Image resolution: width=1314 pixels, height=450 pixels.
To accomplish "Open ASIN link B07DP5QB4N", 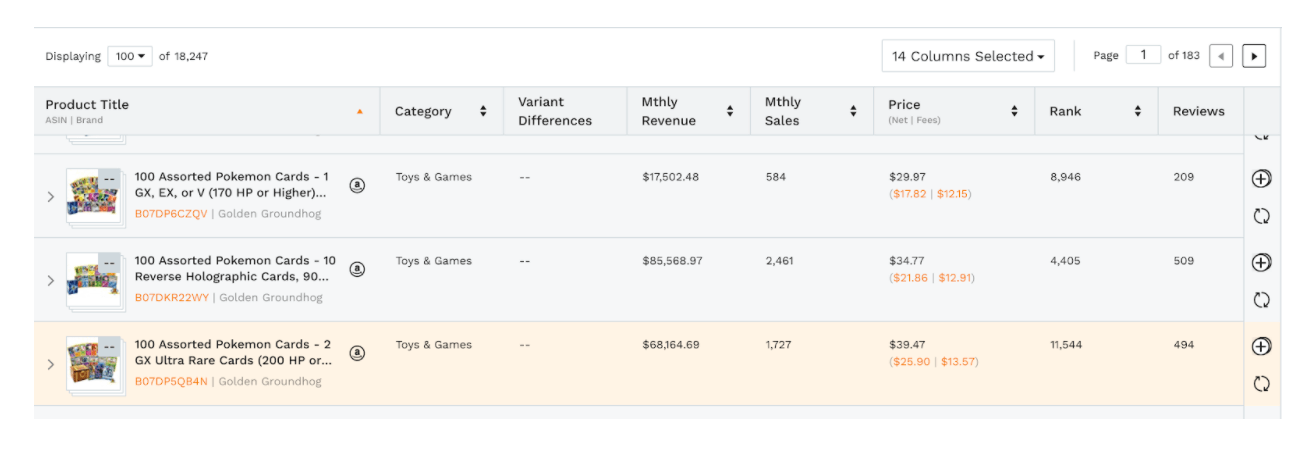I will click(x=171, y=381).
